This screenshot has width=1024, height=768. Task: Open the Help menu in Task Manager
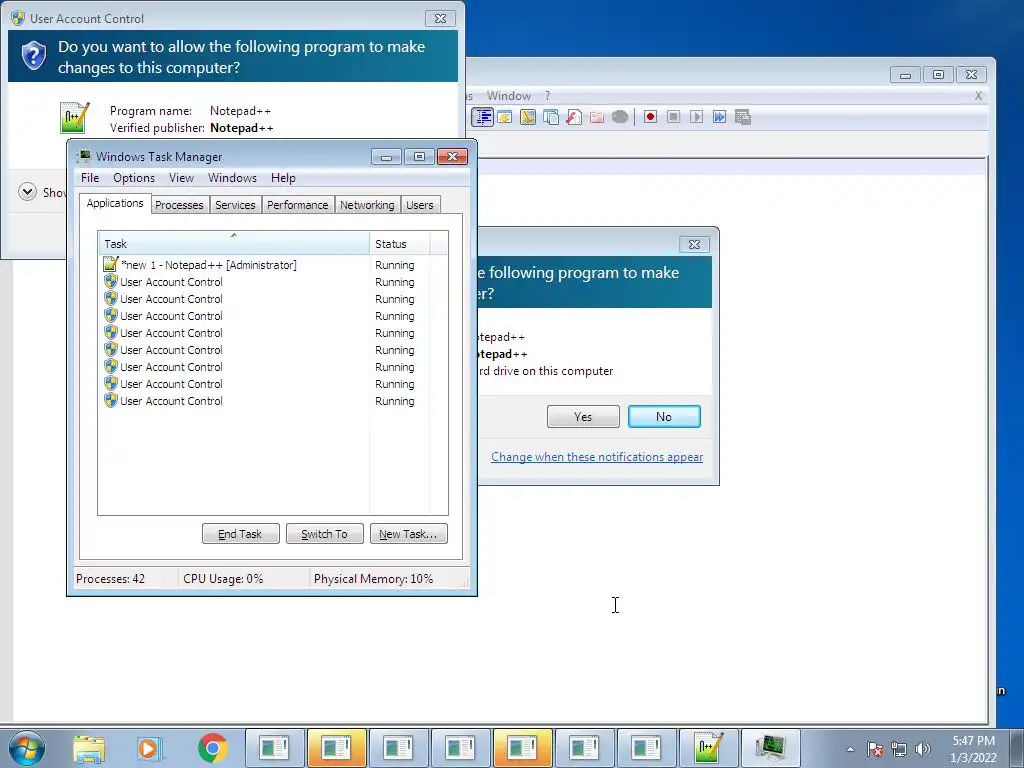[283, 178]
